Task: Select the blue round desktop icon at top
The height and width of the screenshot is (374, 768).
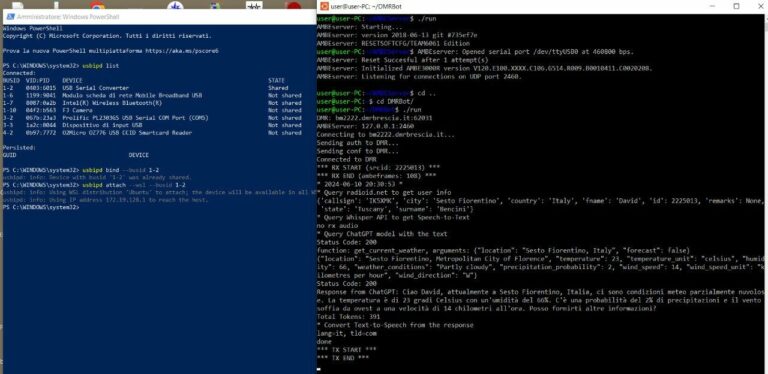Action: click(175, 6)
